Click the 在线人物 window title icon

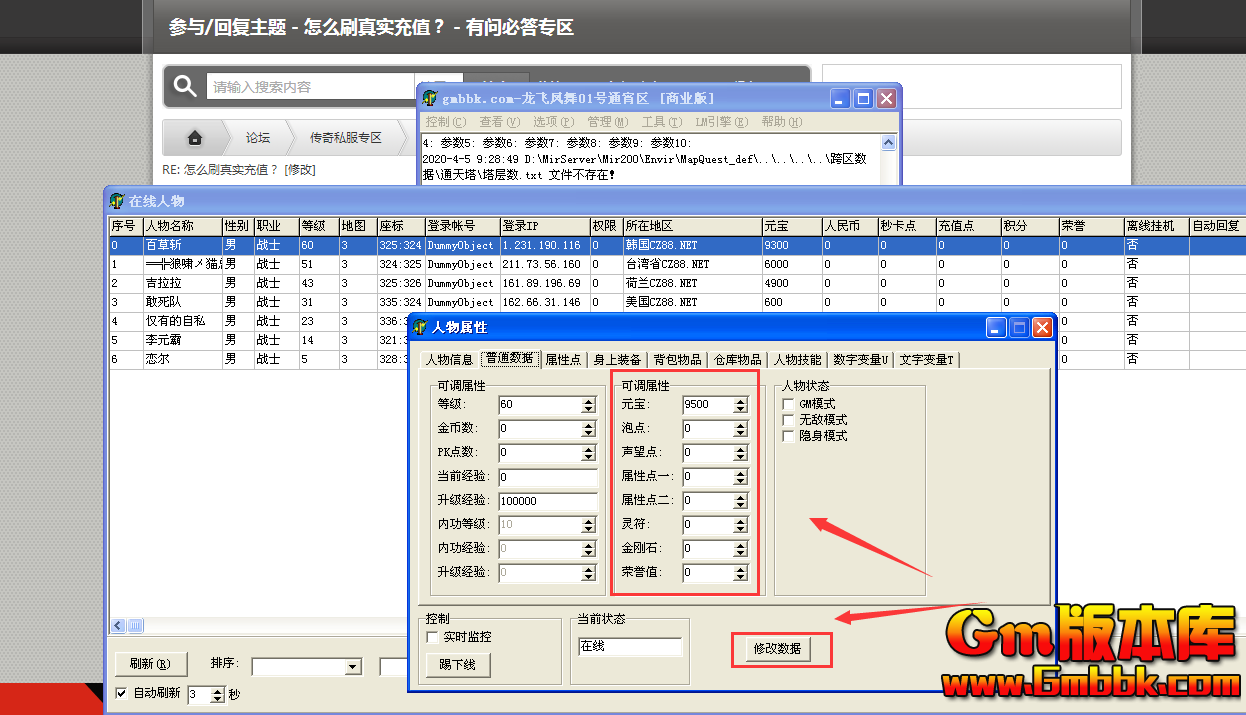[117, 200]
